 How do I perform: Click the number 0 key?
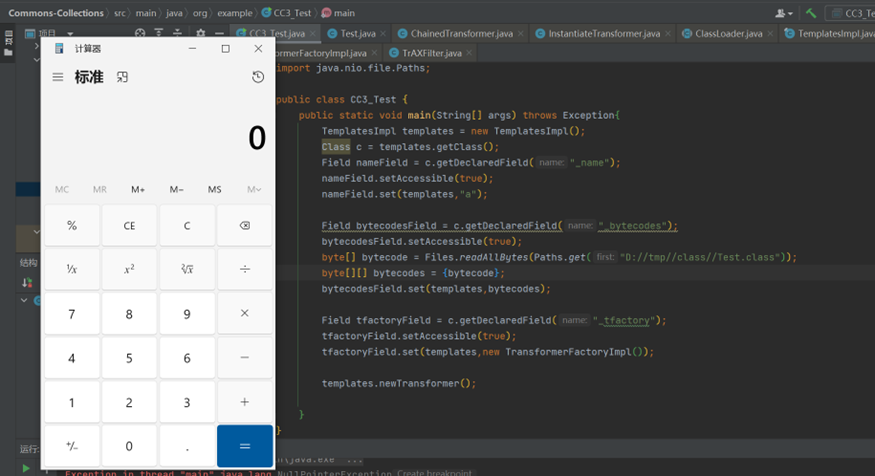(129, 446)
